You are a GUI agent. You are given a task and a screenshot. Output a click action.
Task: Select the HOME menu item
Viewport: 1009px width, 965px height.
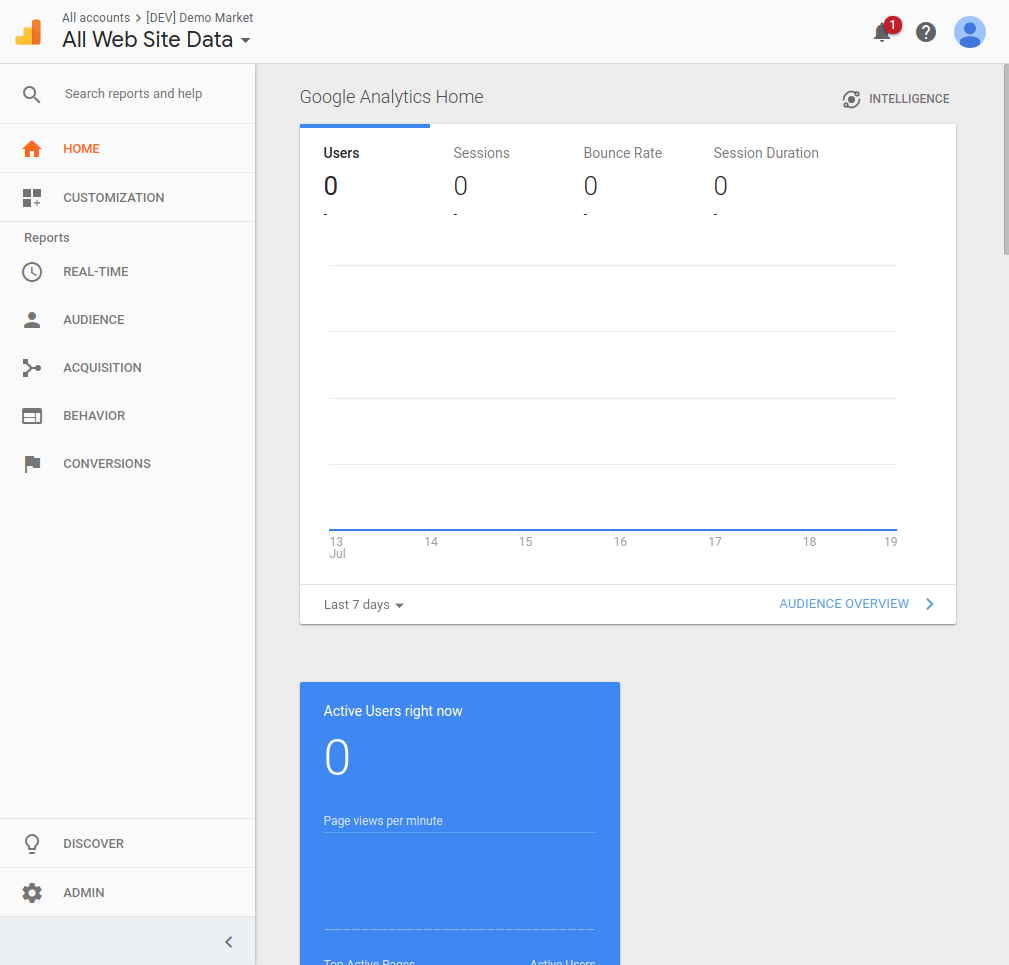point(127,149)
